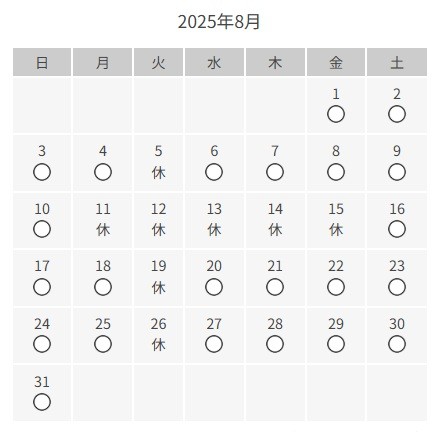Click the 休 closed mark on August 5

pyautogui.click(x=159, y=173)
